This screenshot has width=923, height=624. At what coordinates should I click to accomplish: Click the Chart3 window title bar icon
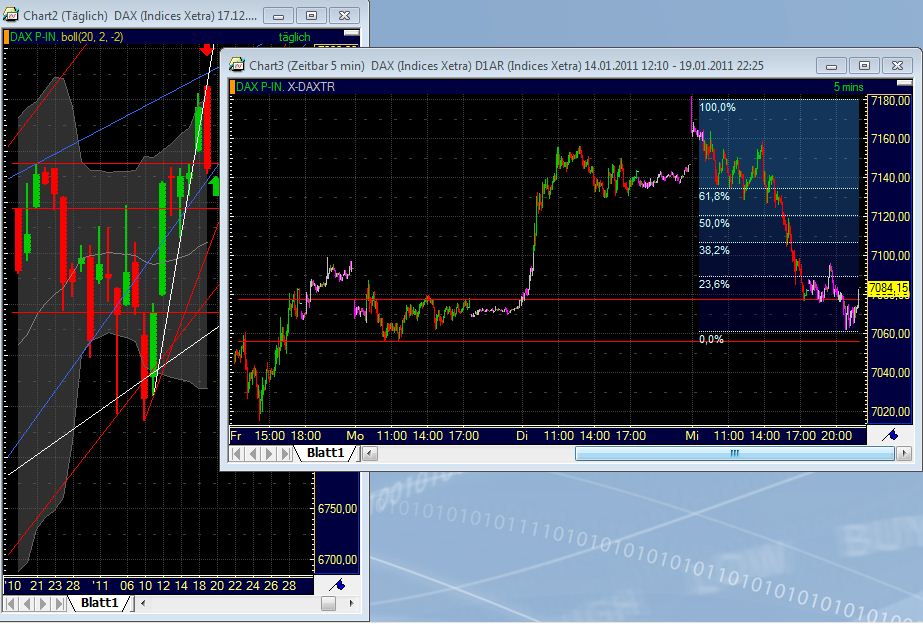point(235,63)
